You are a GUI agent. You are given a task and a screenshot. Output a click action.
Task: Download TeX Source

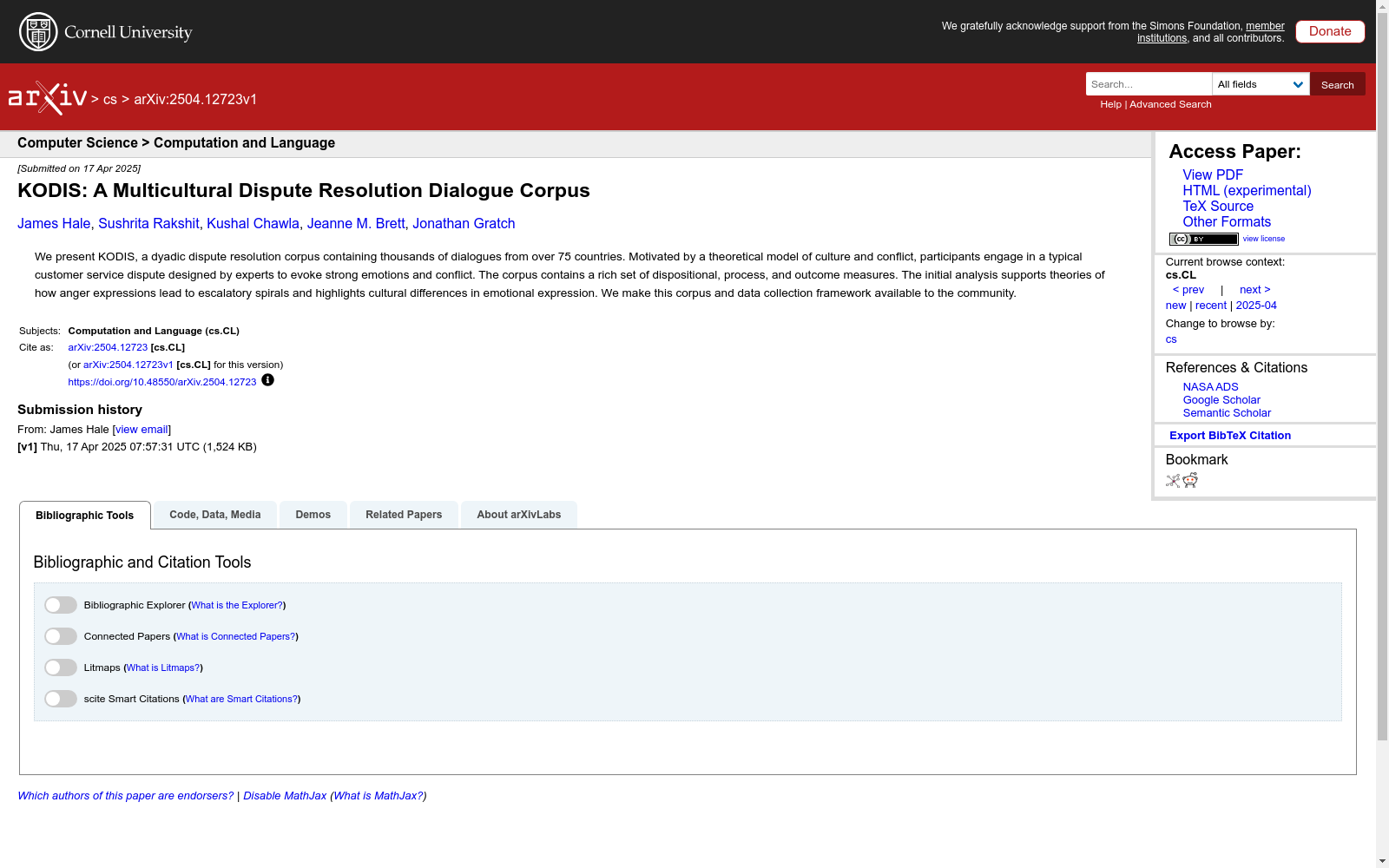(x=1218, y=207)
